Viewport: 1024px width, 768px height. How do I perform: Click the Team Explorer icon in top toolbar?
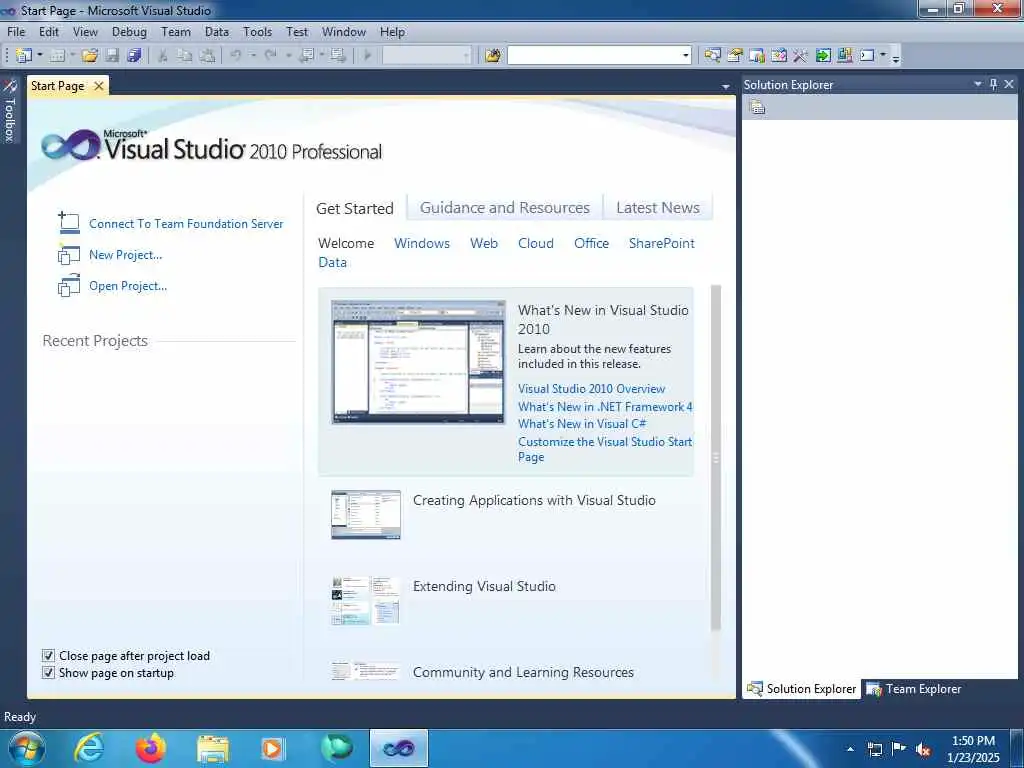757,56
